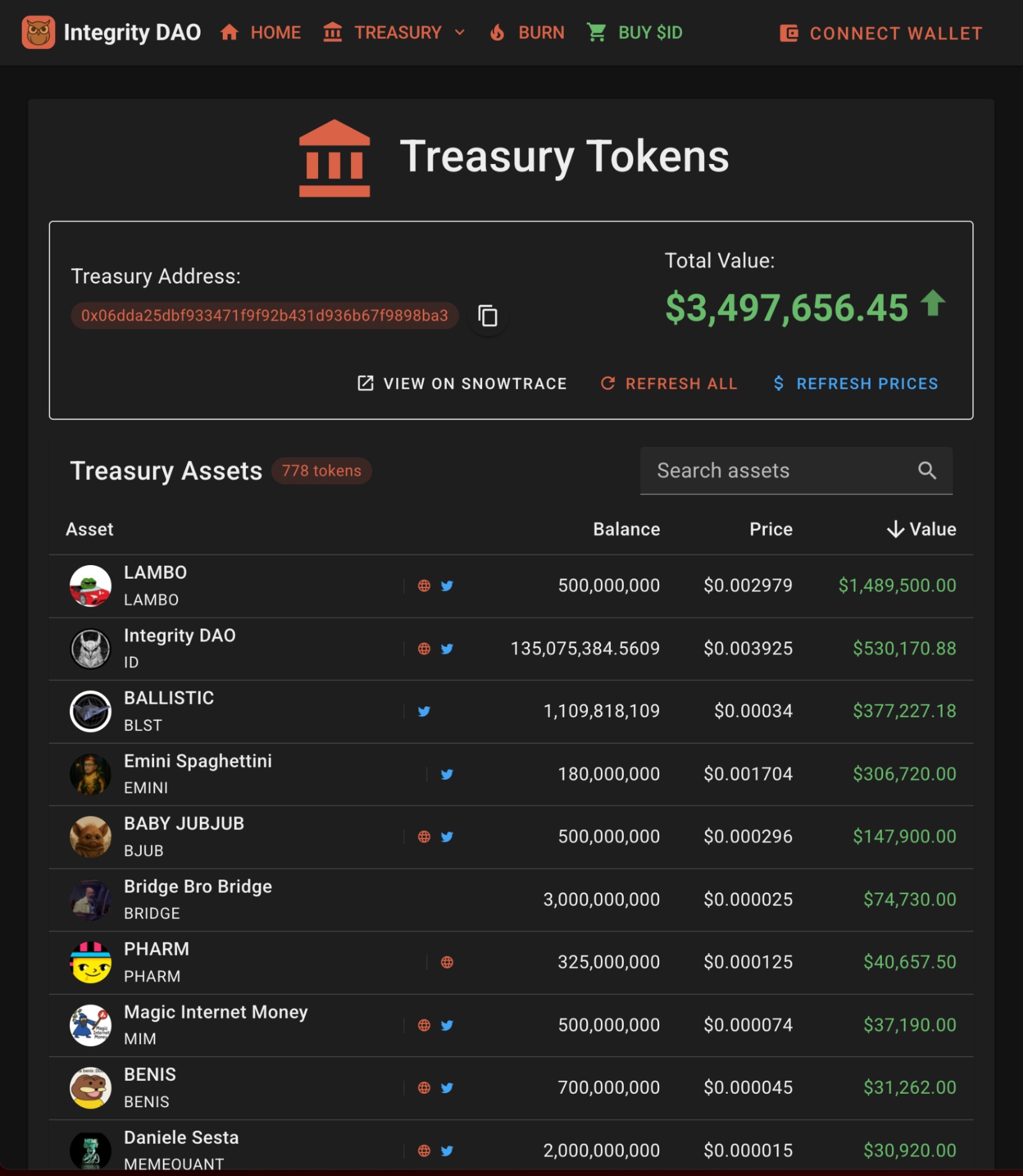Image resolution: width=1023 pixels, height=1176 pixels.
Task: Click the Integrity DAO owl logo
Action: (38, 32)
